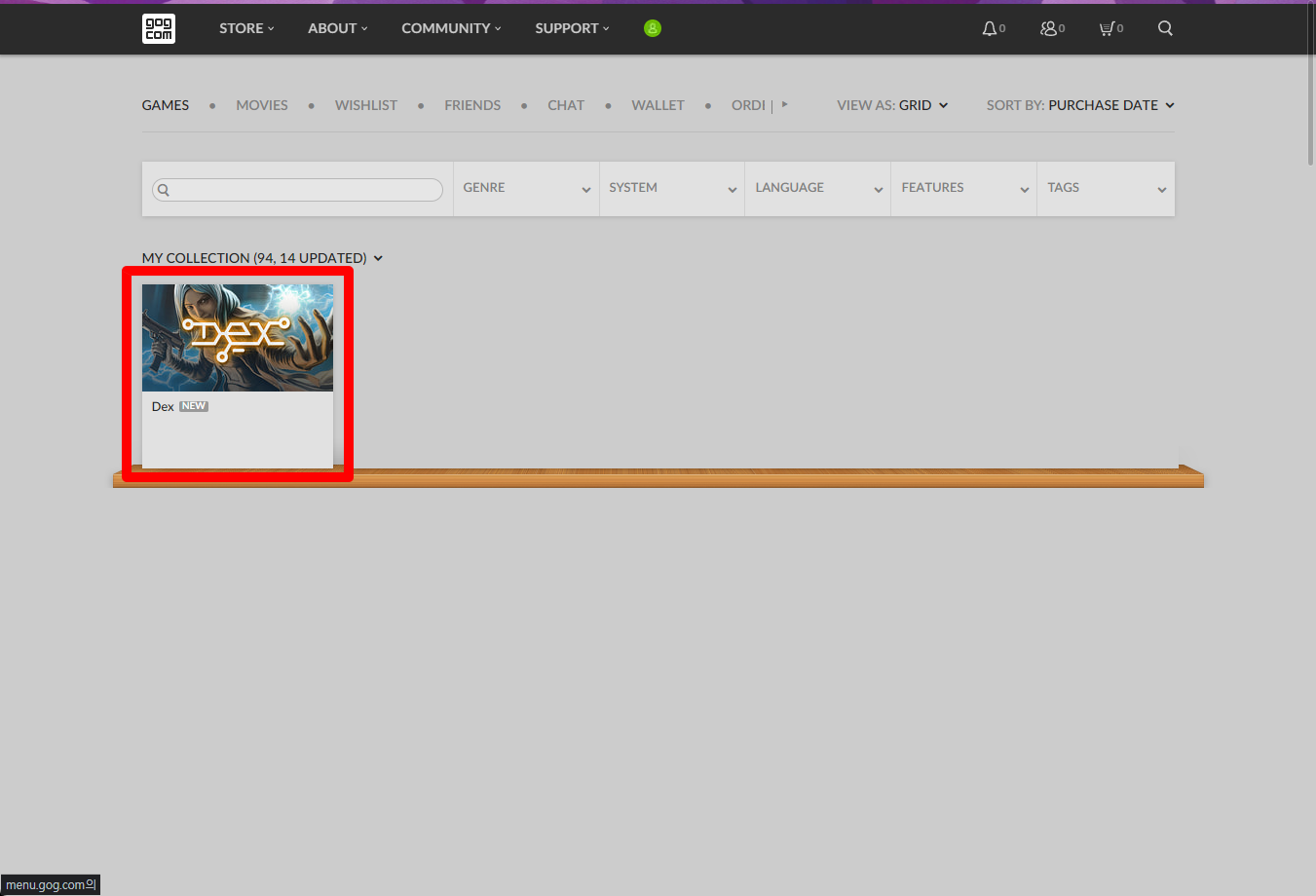Image resolution: width=1316 pixels, height=896 pixels.
Task: Expand the GENRE filter
Action: point(526,189)
